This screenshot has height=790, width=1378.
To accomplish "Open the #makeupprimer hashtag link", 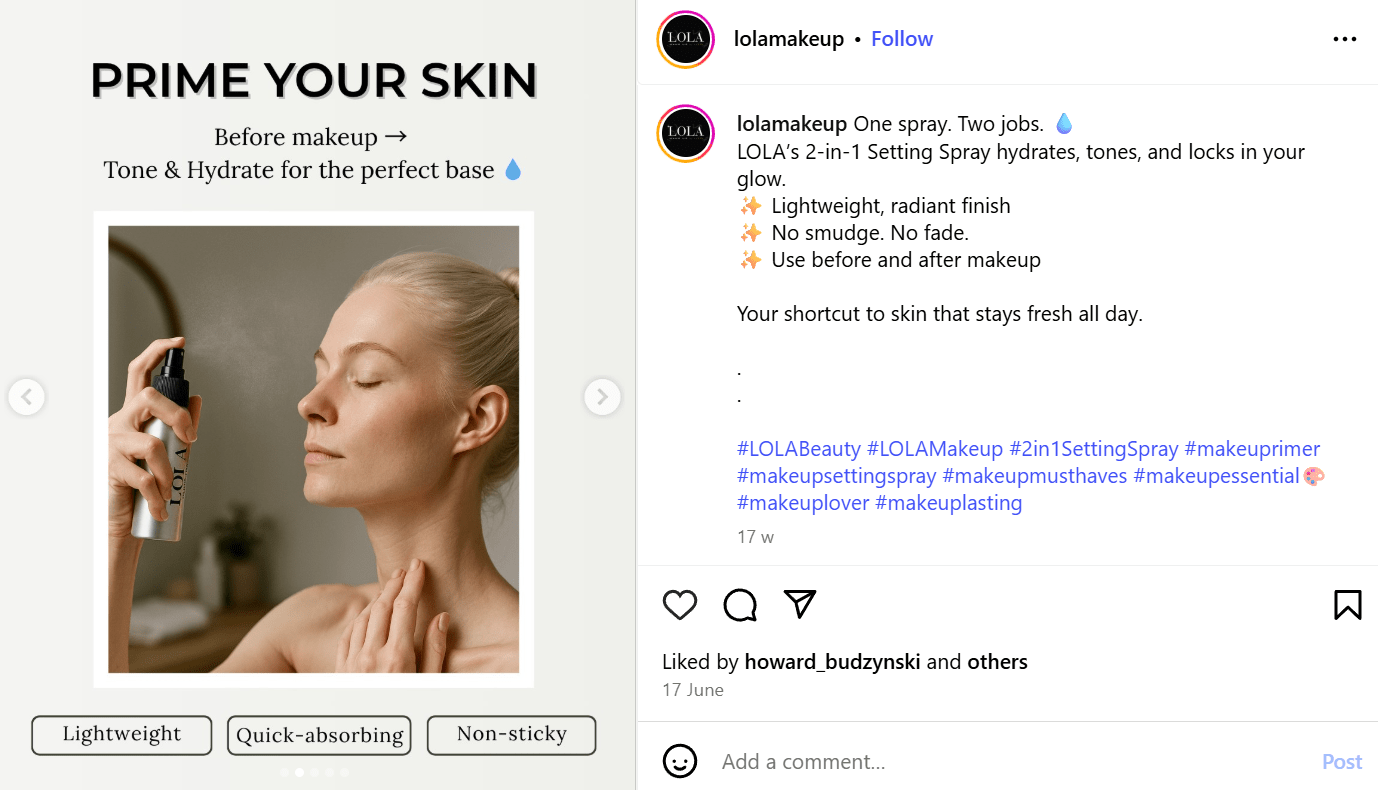I will pos(1252,449).
